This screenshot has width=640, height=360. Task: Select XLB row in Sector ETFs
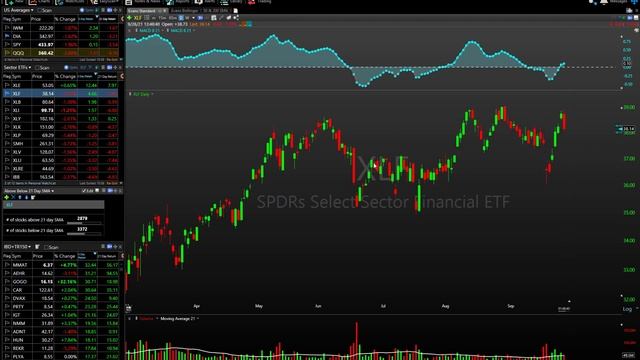[x=61, y=102]
